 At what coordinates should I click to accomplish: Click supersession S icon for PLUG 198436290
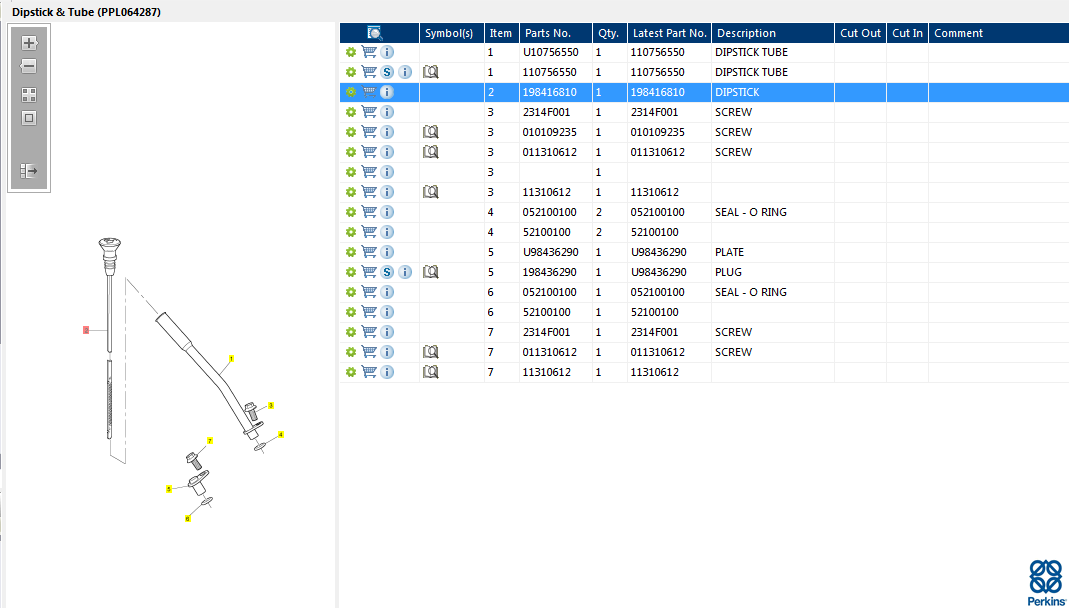pos(387,272)
